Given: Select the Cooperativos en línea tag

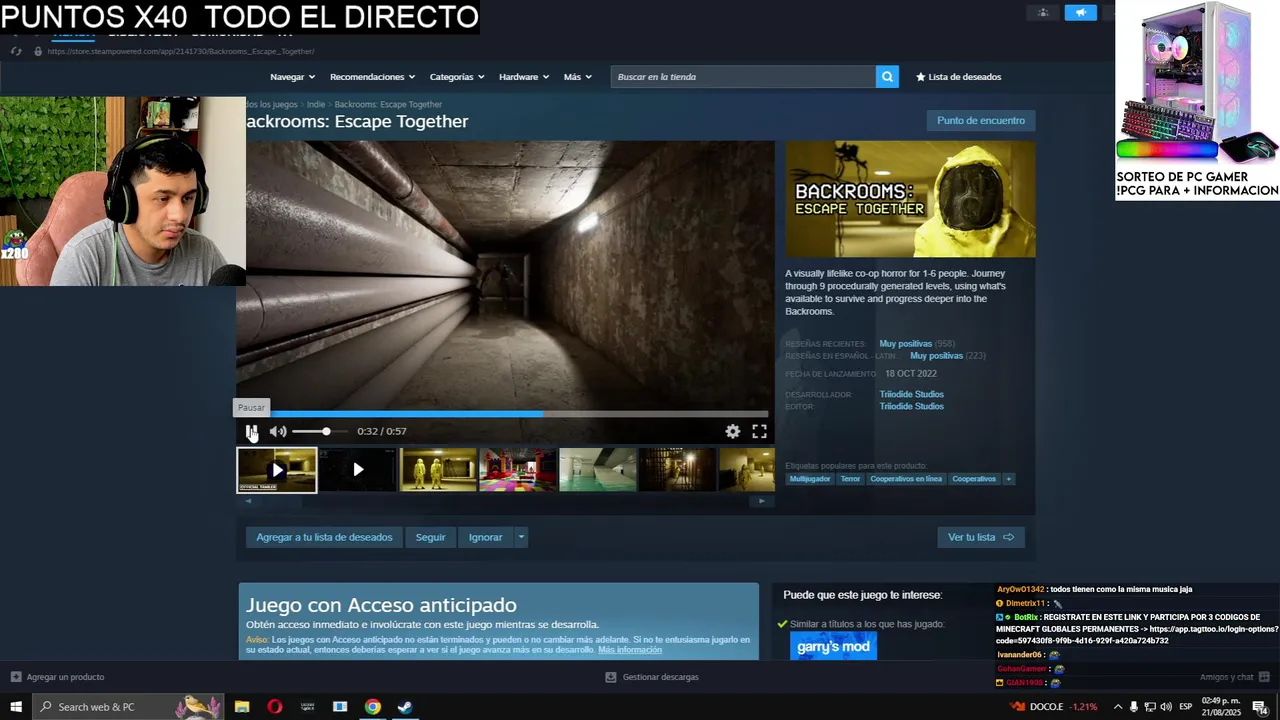Looking at the screenshot, I should (906, 479).
